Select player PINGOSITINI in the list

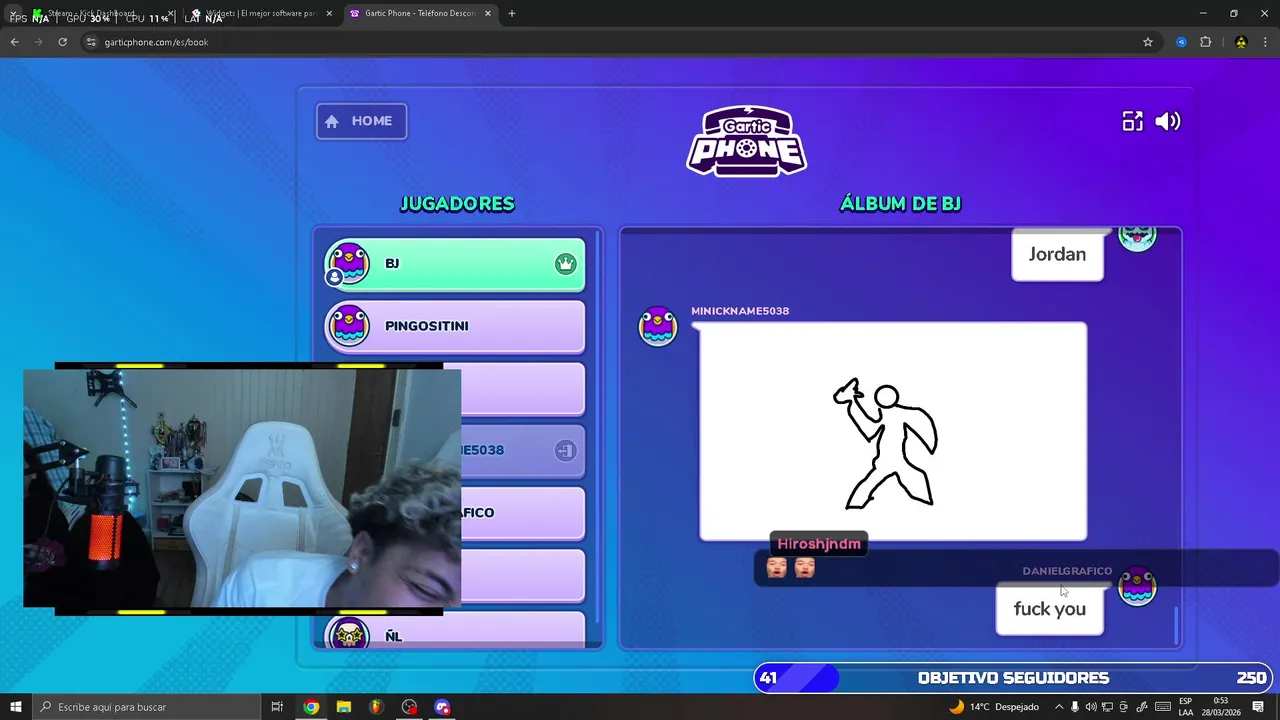click(454, 326)
